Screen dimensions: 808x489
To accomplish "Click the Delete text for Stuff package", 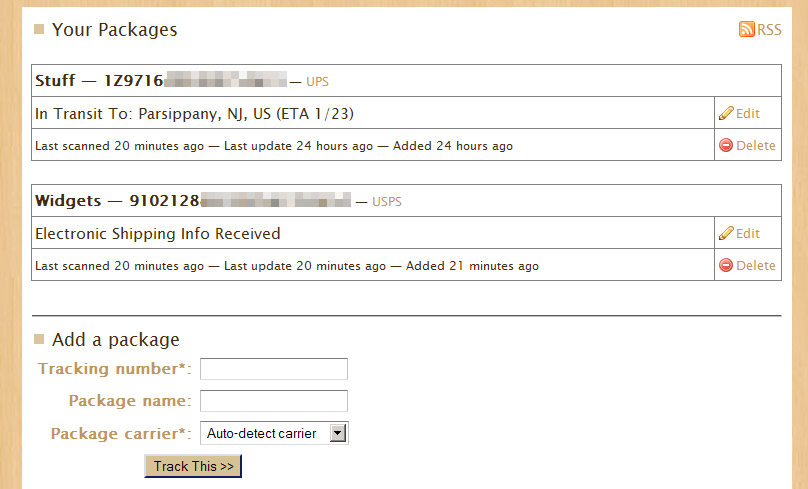I will coord(756,145).
